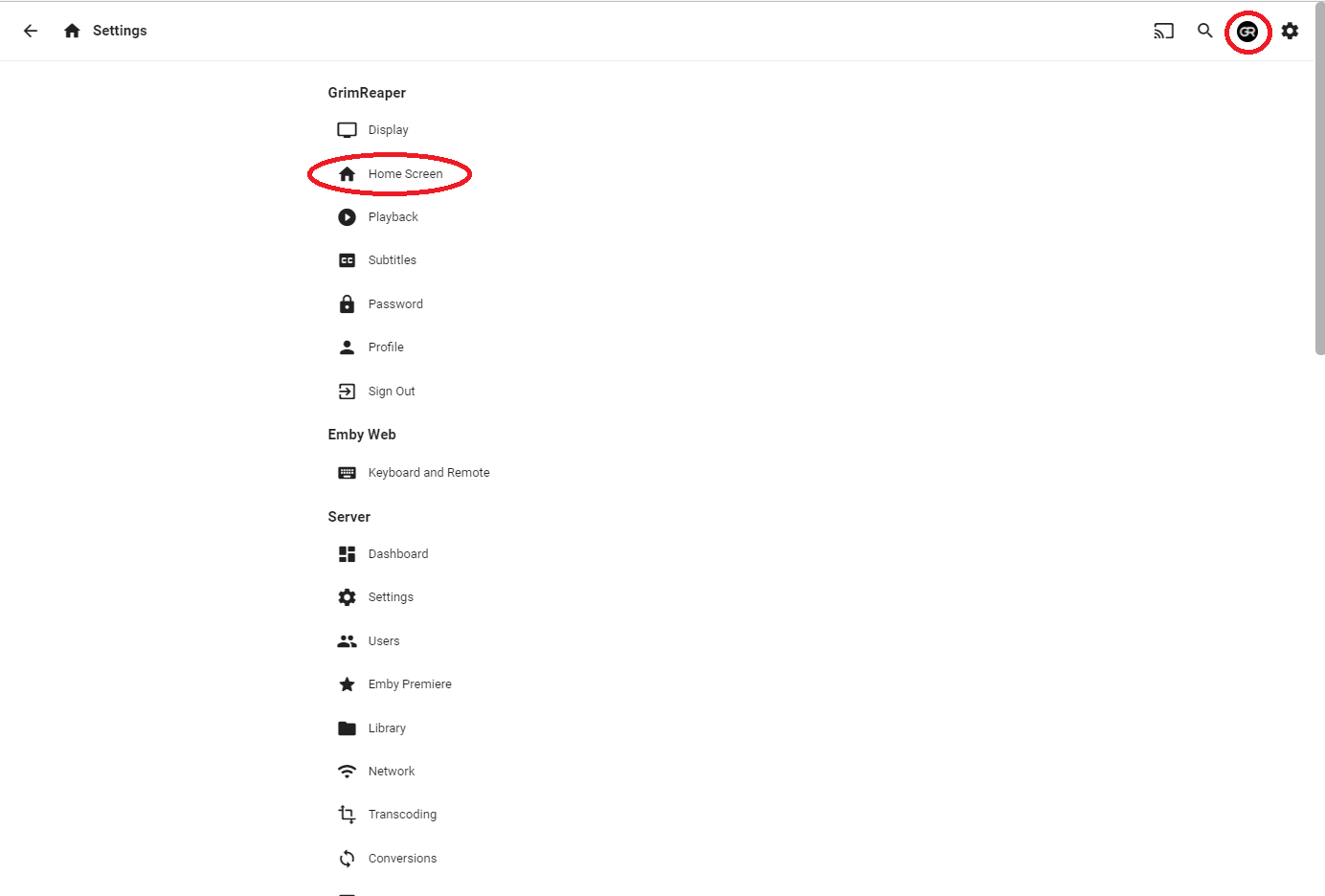Open server Settings entry in list
Image resolution: width=1325 pixels, height=896 pixels.
(x=391, y=597)
